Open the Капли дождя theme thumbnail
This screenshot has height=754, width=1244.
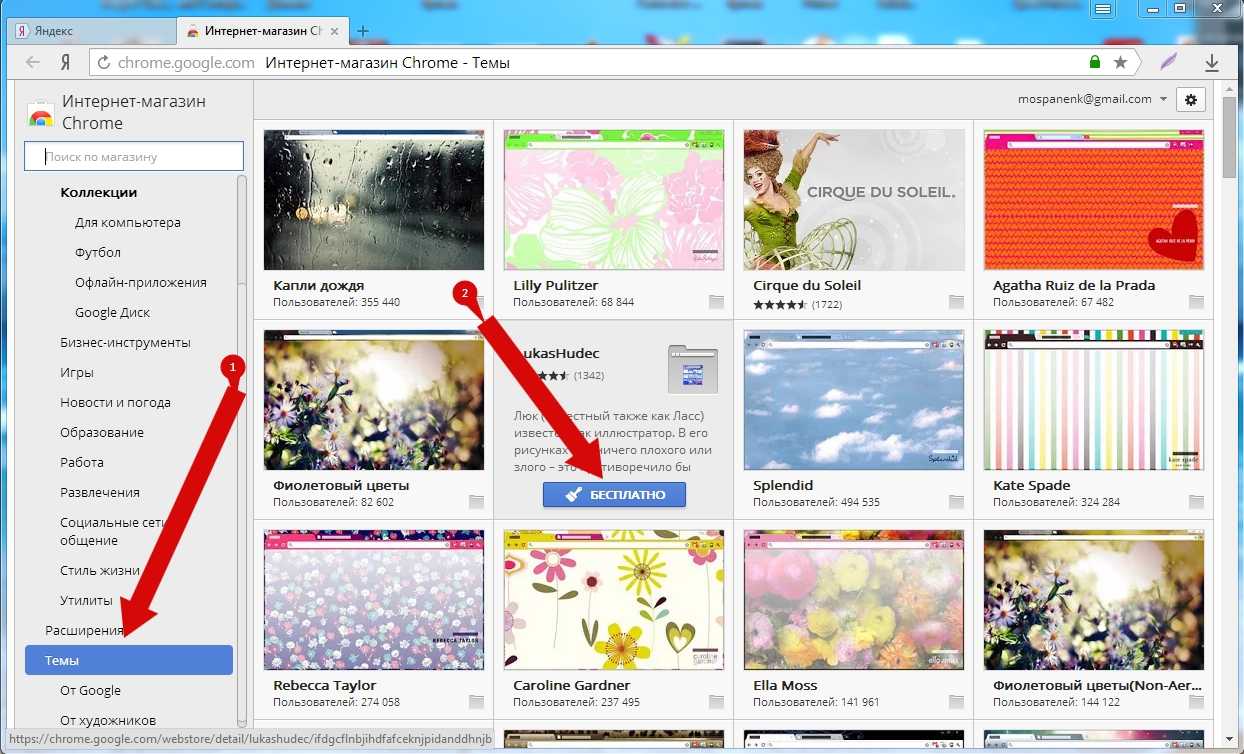tap(374, 200)
